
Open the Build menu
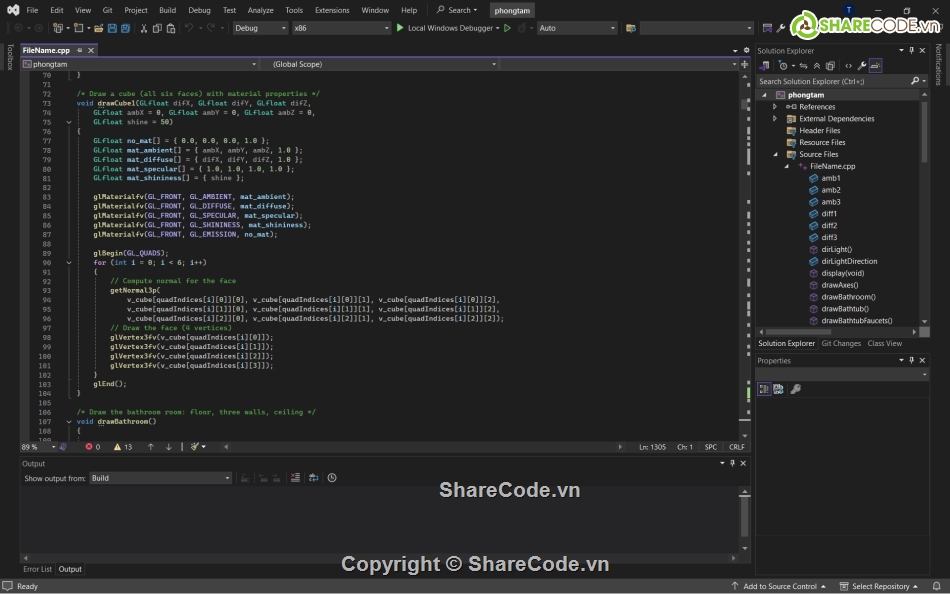tap(167, 10)
